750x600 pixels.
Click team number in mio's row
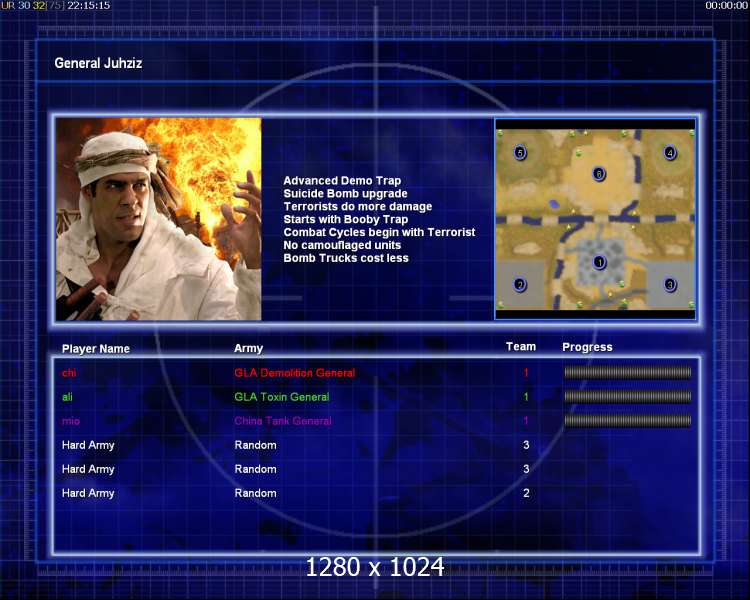[526, 421]
